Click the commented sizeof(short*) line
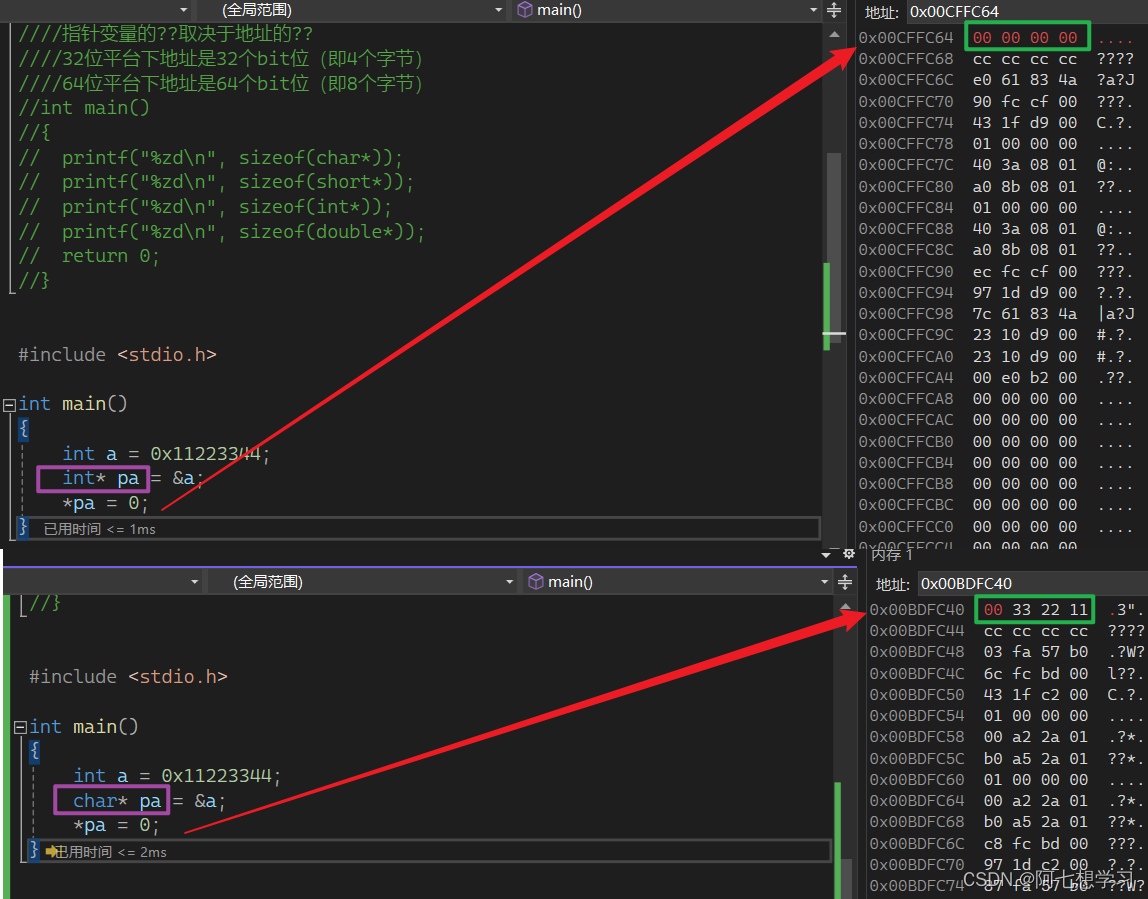This screenshot has height=899, width=1148. coord(216,182)
